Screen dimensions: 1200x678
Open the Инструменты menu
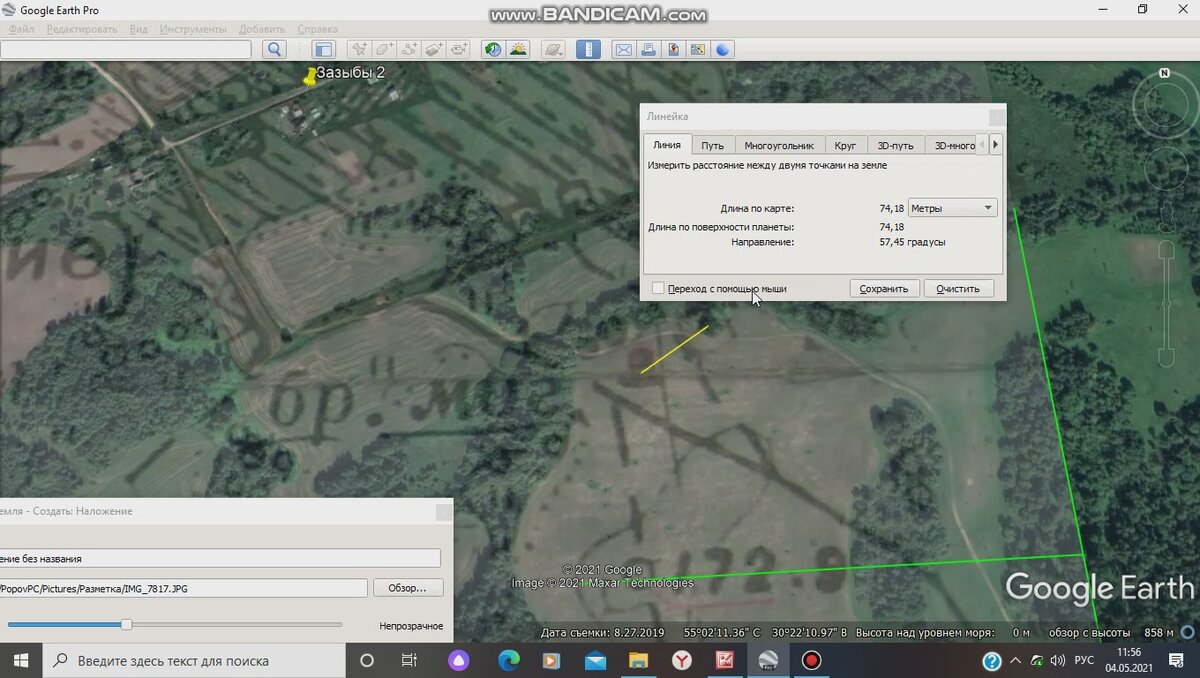click(x=193, y=29)
